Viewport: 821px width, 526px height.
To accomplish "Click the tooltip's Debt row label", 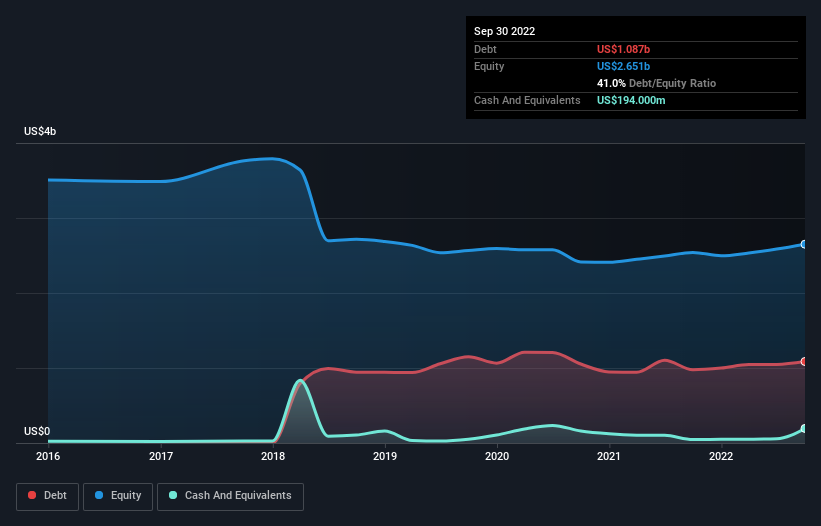I will pyautogui.click(x=485, y=49).
